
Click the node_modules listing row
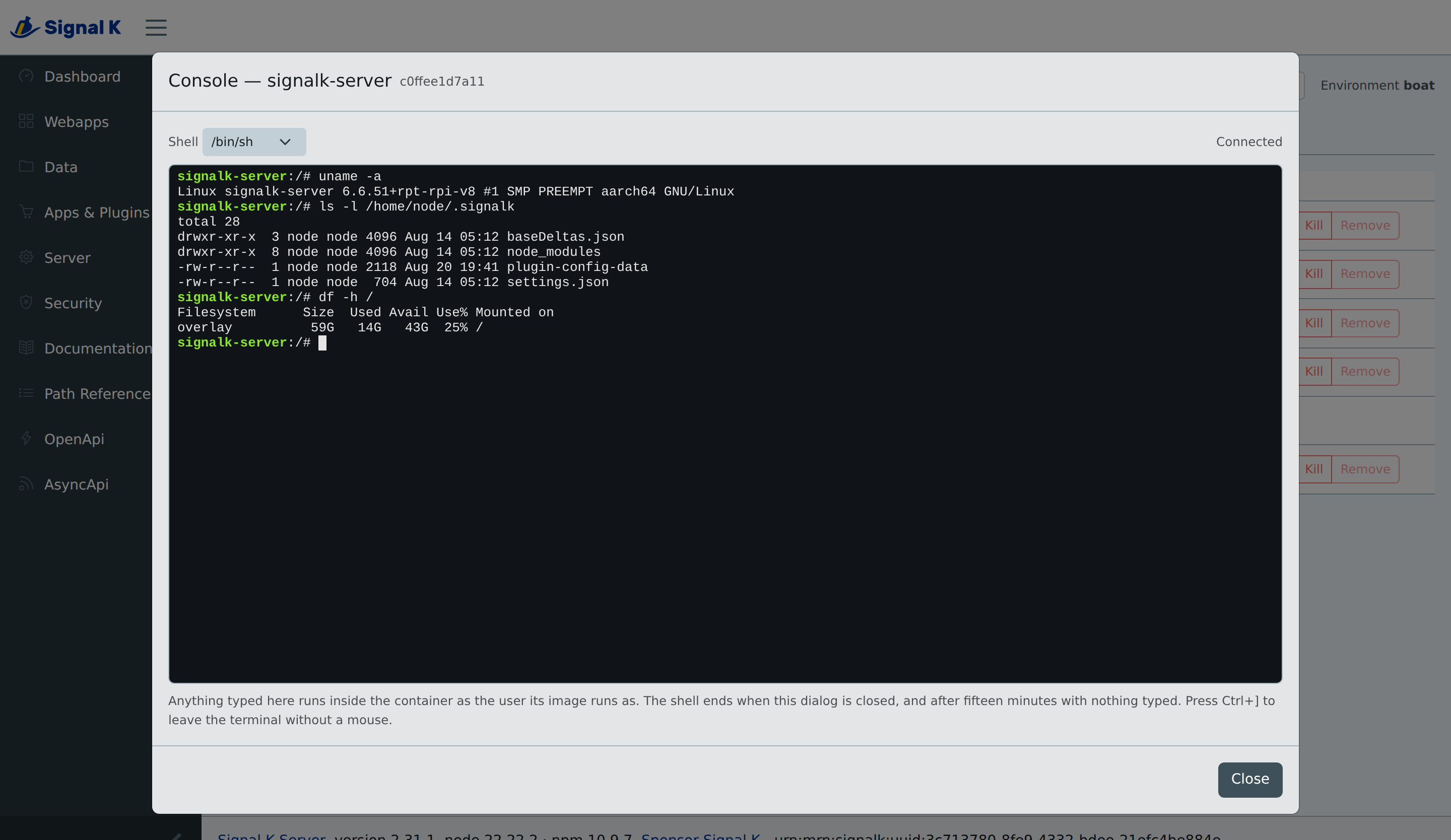[x=388, y=252]
